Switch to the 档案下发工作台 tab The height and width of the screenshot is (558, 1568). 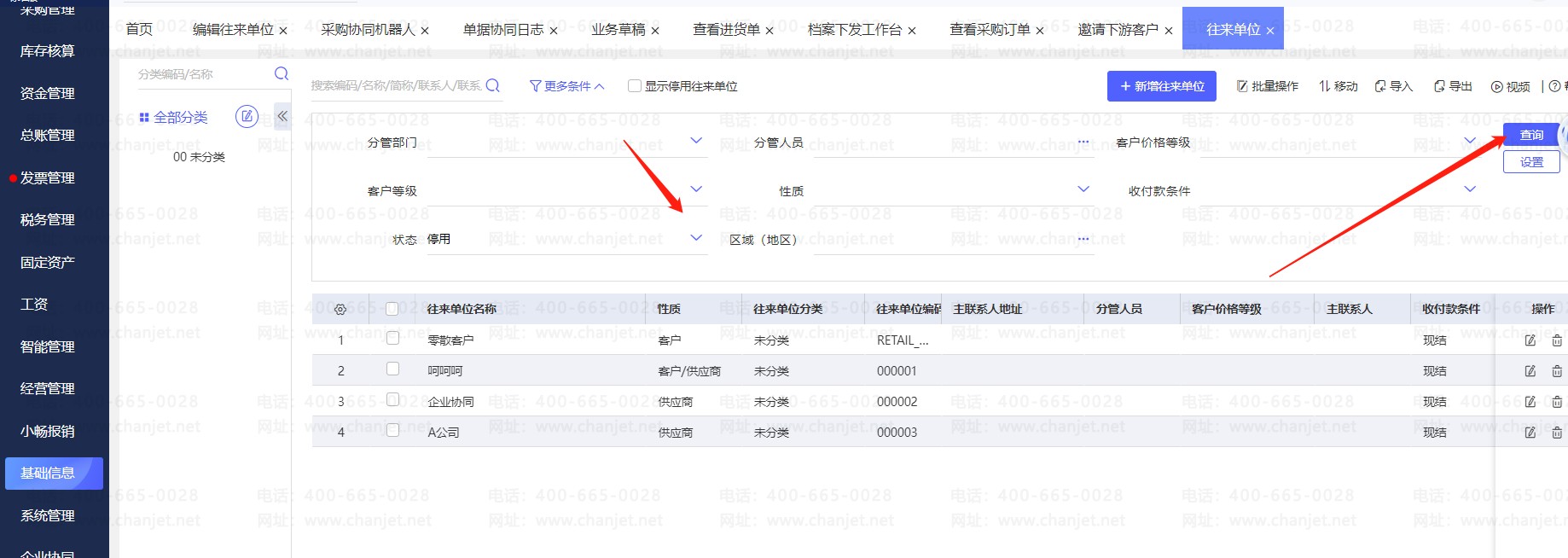[x=855, y=29]
